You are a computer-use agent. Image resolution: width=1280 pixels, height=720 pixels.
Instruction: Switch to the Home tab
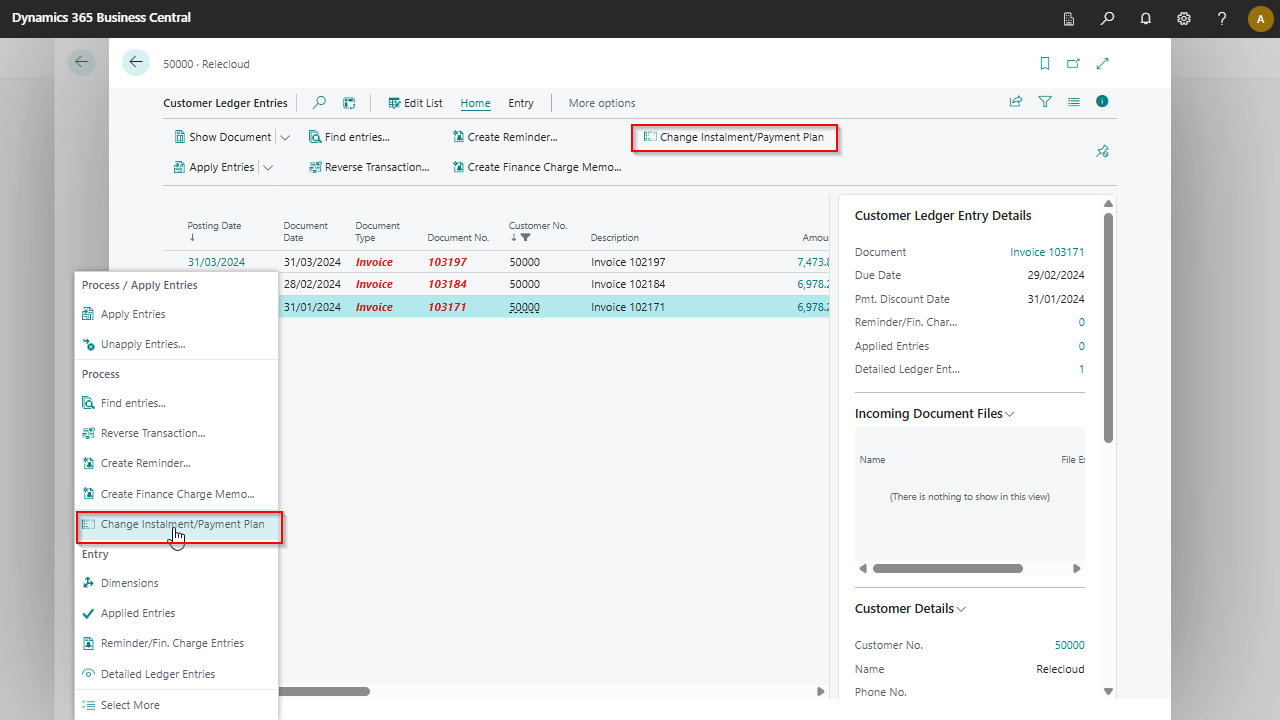(x=476, y=103)
